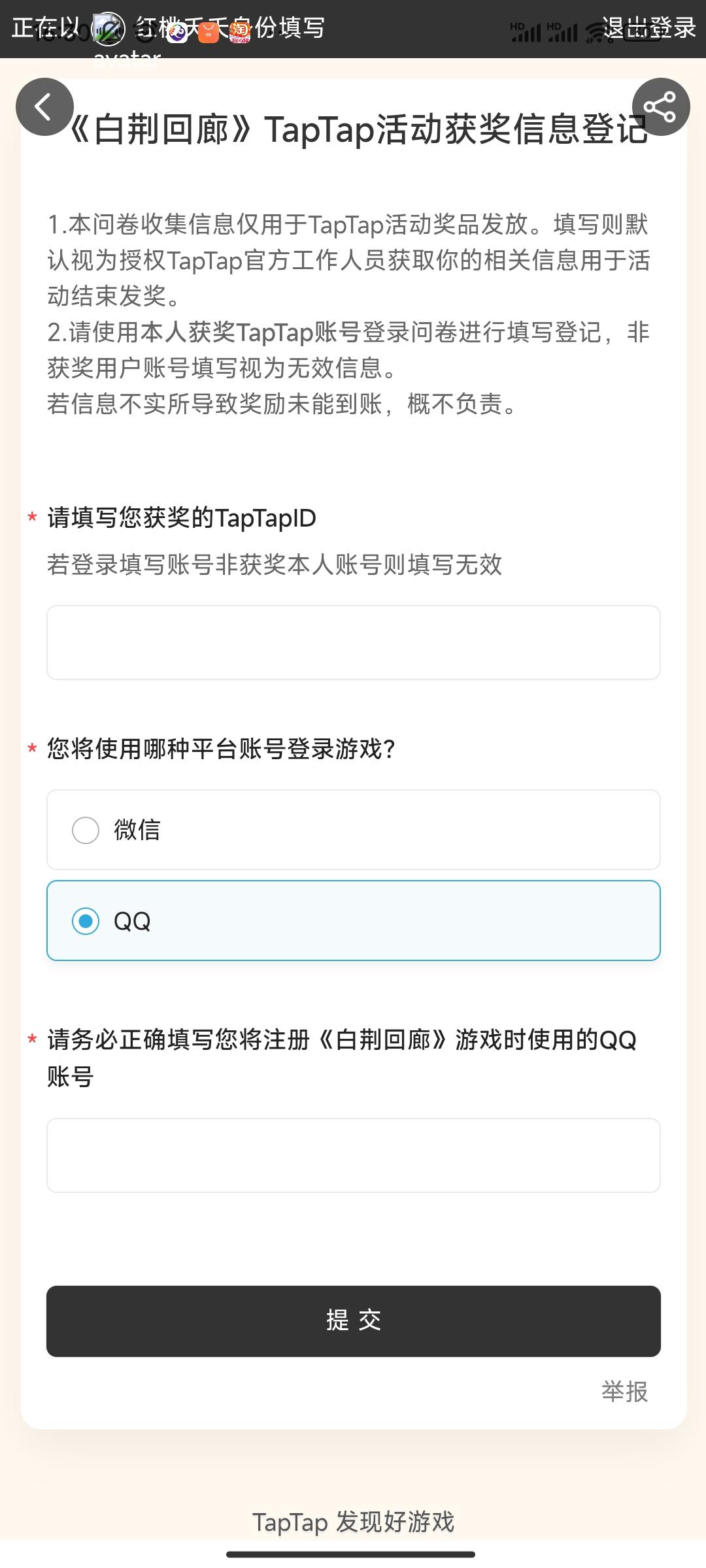The width and height of the screenshot is (706, 1568).
Task: Tap the HD signal strength icon
Action: pyautogui.click(x=526, y=31)
